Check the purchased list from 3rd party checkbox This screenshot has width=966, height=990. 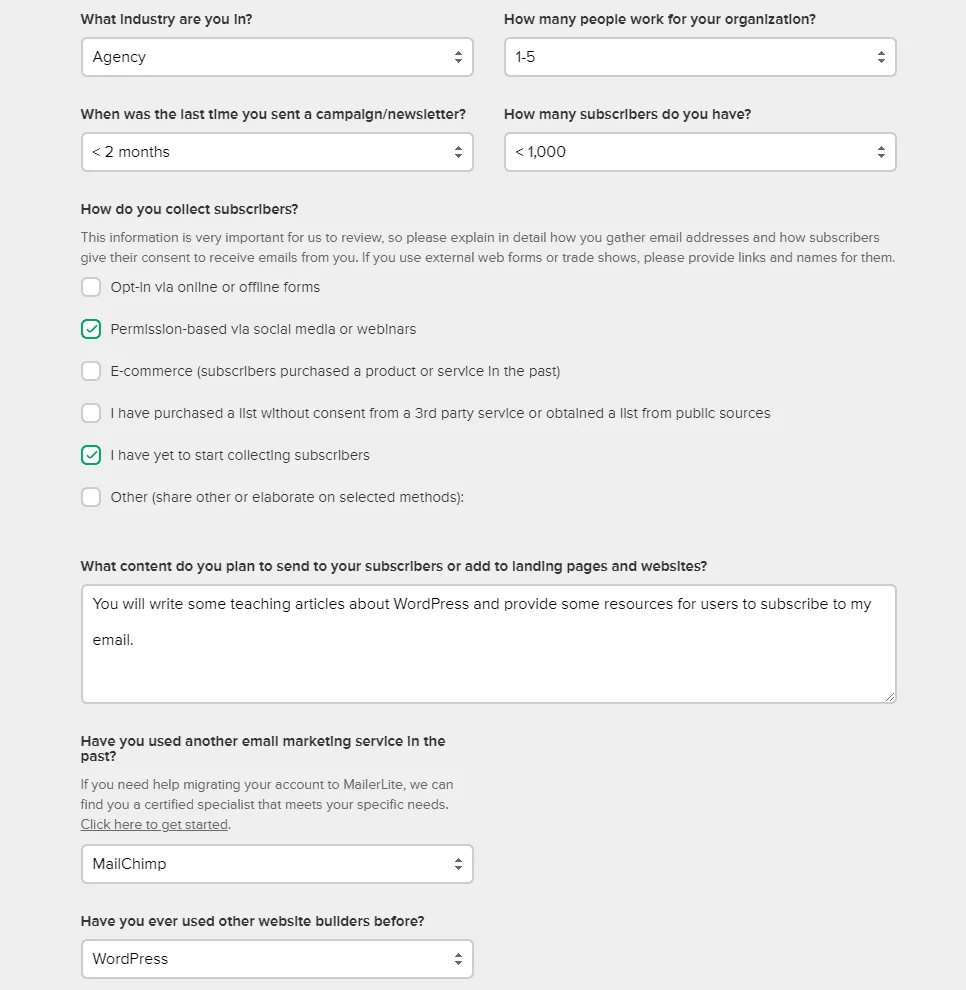[x=91, y=413]
